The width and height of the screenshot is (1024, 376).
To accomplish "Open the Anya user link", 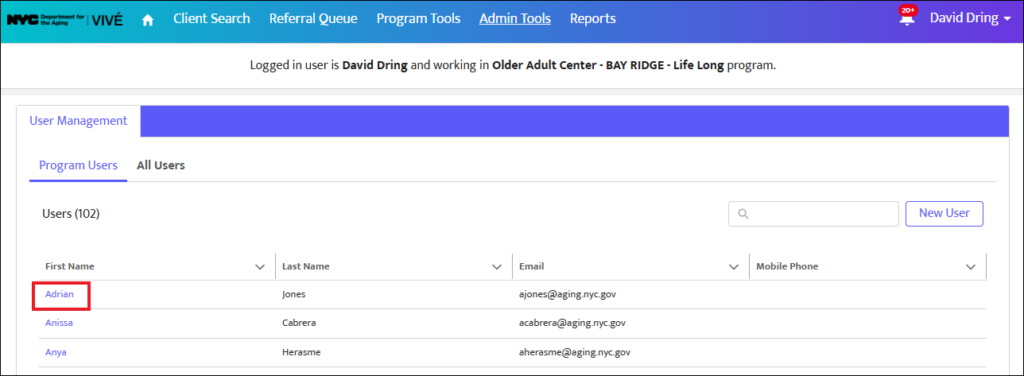I will [x=56, y=352].
